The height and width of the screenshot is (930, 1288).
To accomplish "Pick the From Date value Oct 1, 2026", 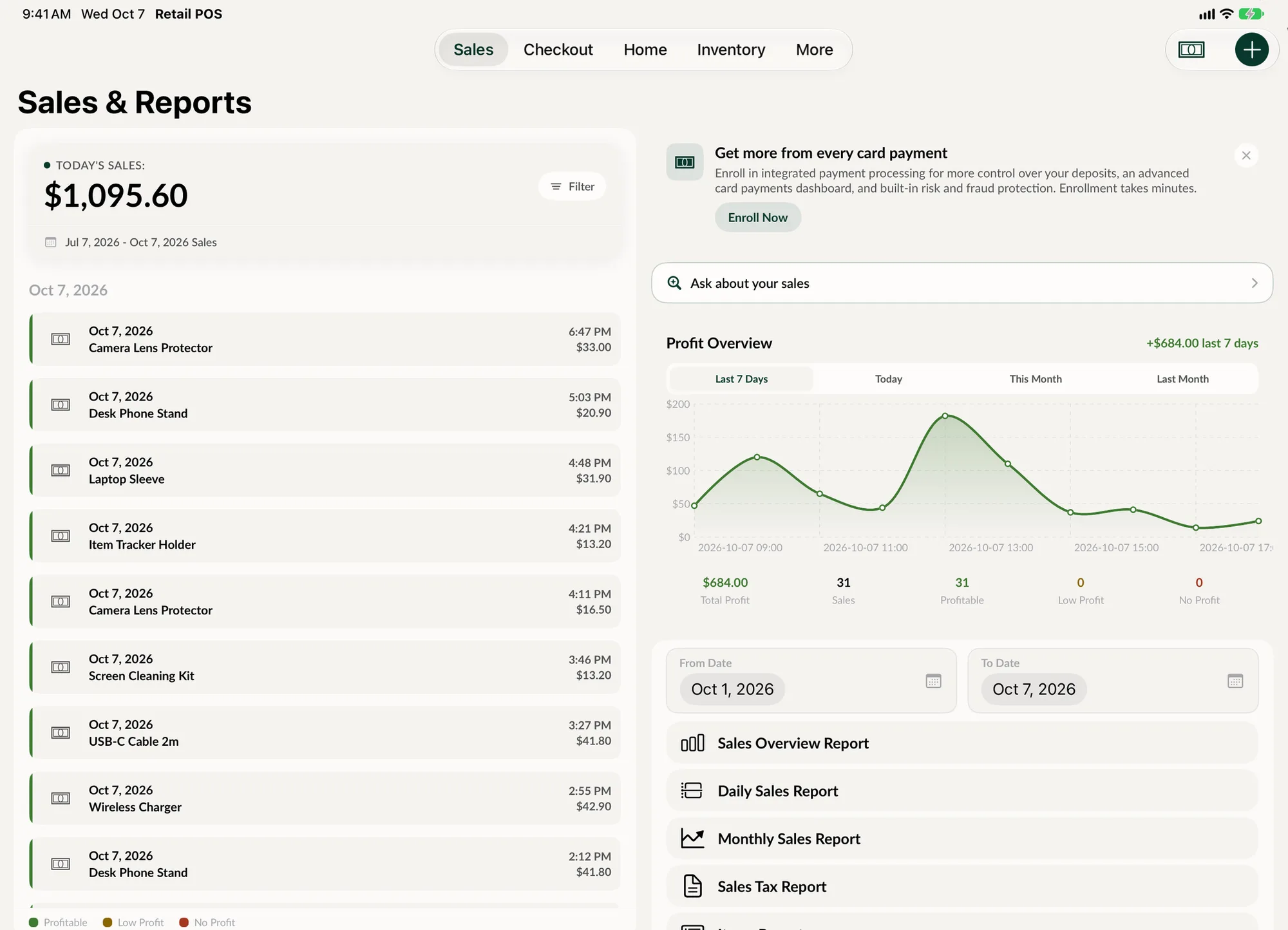I will pos(732,689).
